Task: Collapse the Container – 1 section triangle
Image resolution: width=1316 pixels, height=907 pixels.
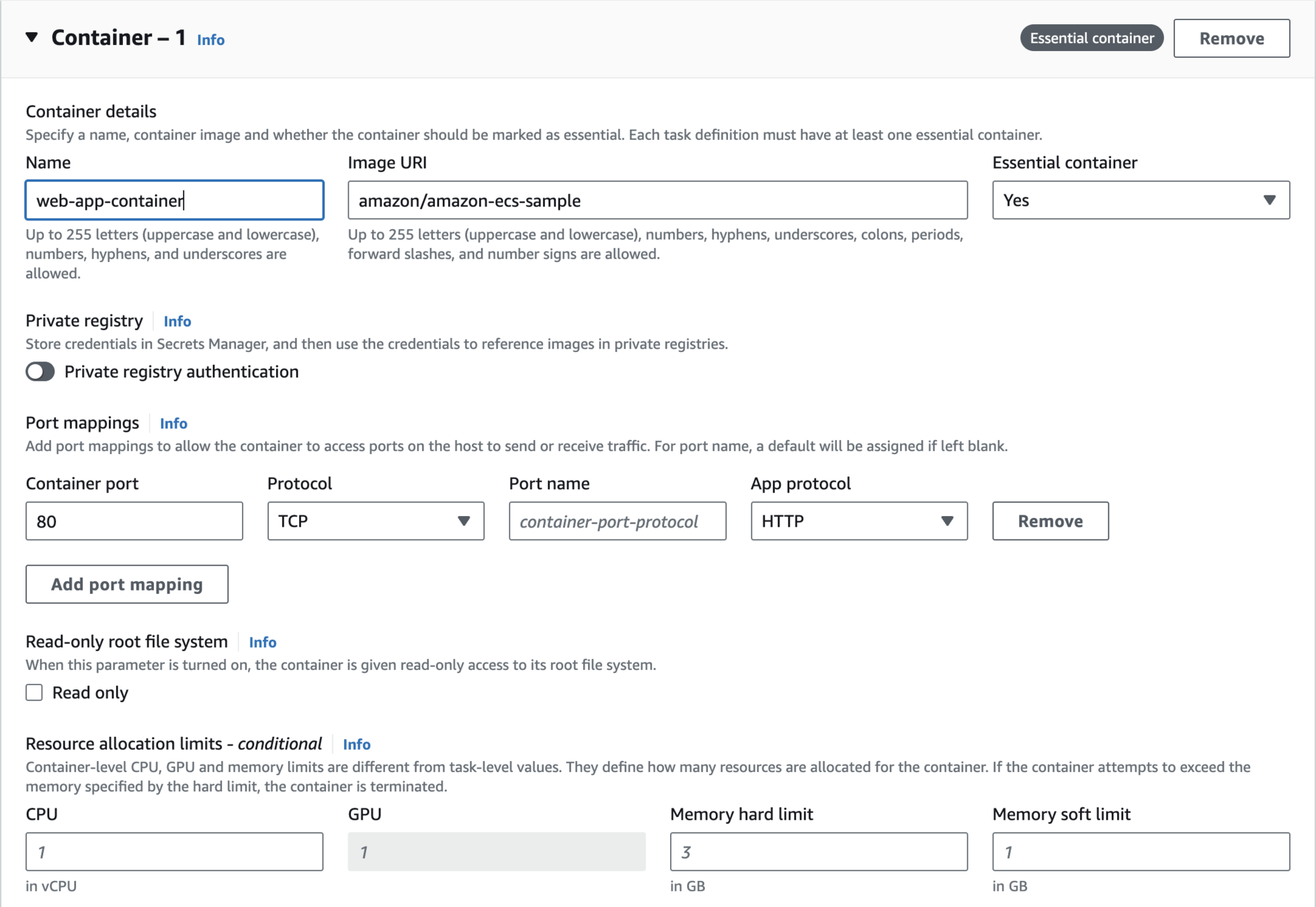Action: click(x=32, y=38)
